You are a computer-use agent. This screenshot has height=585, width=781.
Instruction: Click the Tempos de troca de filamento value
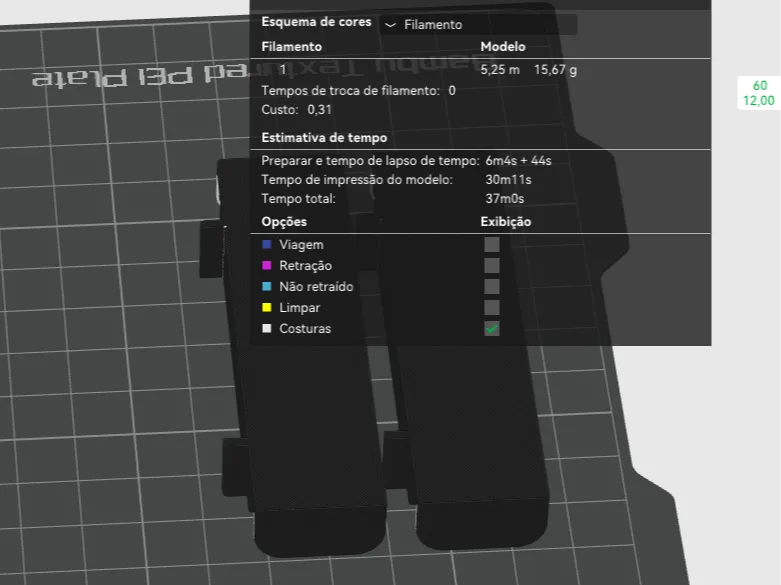(452, 91)
